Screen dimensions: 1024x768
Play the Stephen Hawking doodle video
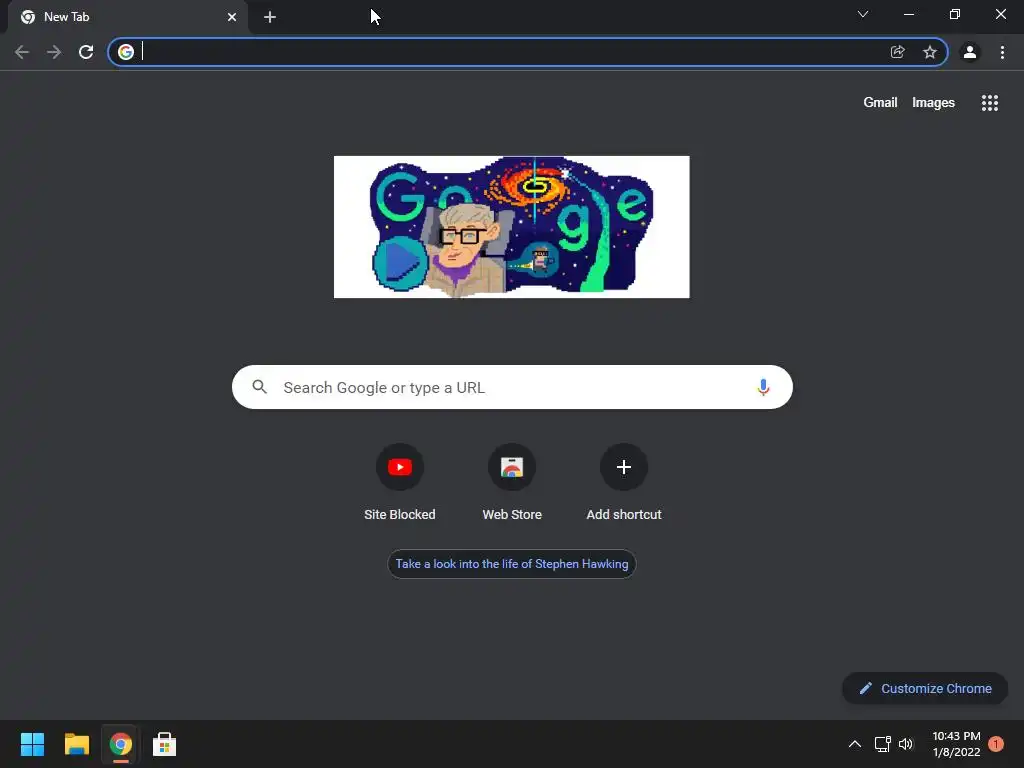(400, 263)
